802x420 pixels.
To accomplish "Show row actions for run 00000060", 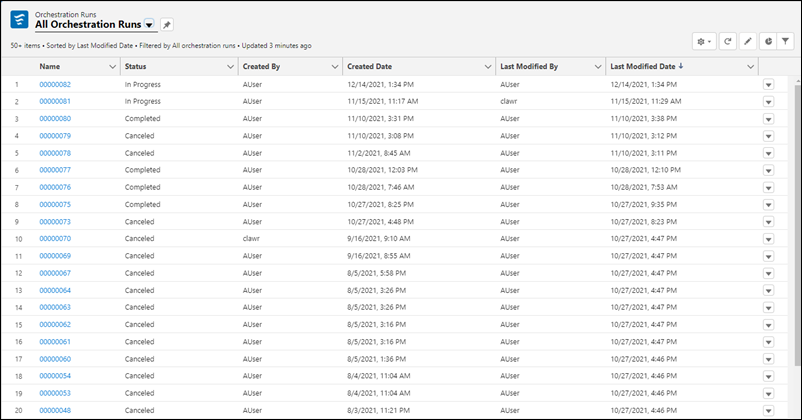I will pyautogui.click(x=768, y=359).
